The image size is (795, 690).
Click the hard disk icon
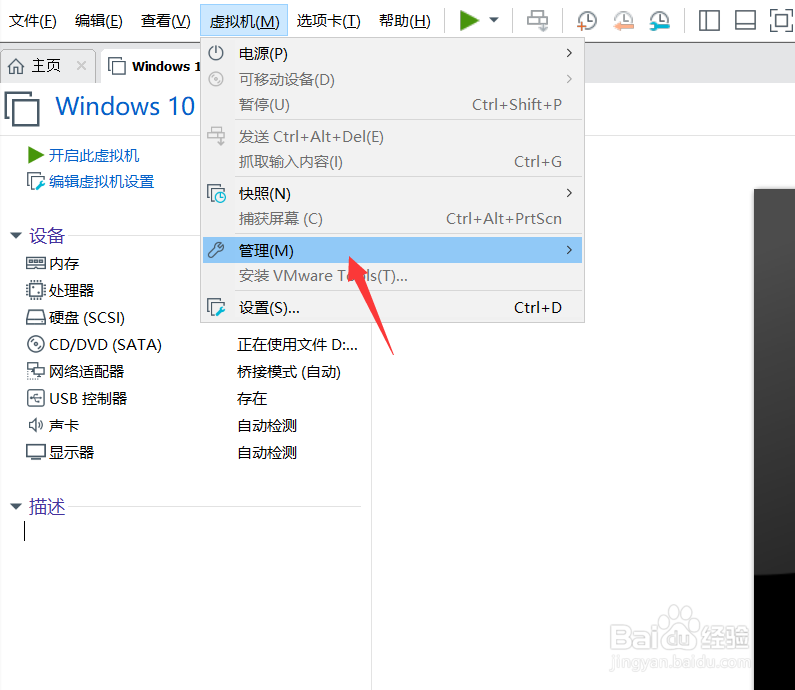click(x=35, y=318)
